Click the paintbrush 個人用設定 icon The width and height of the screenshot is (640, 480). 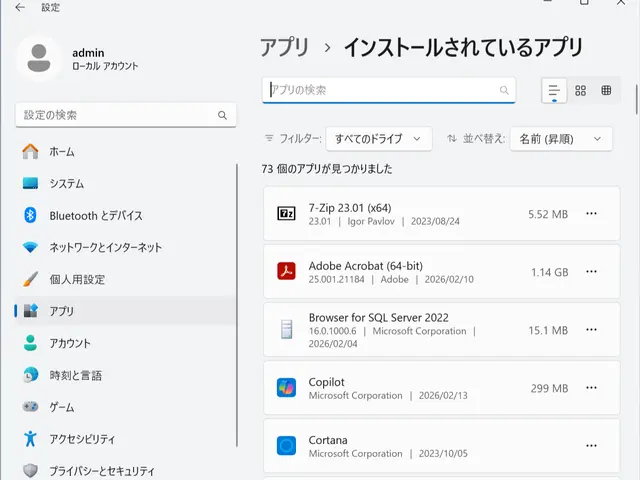(x=30, y=279)
